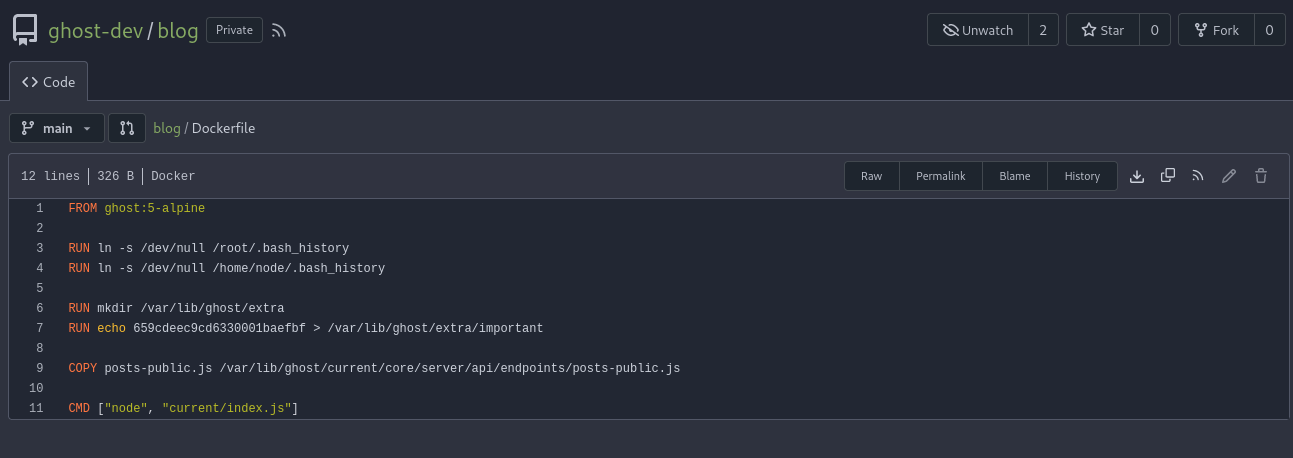The image size is (1293, 458).
Task: Star the repository
Action: coord(1102,30)
